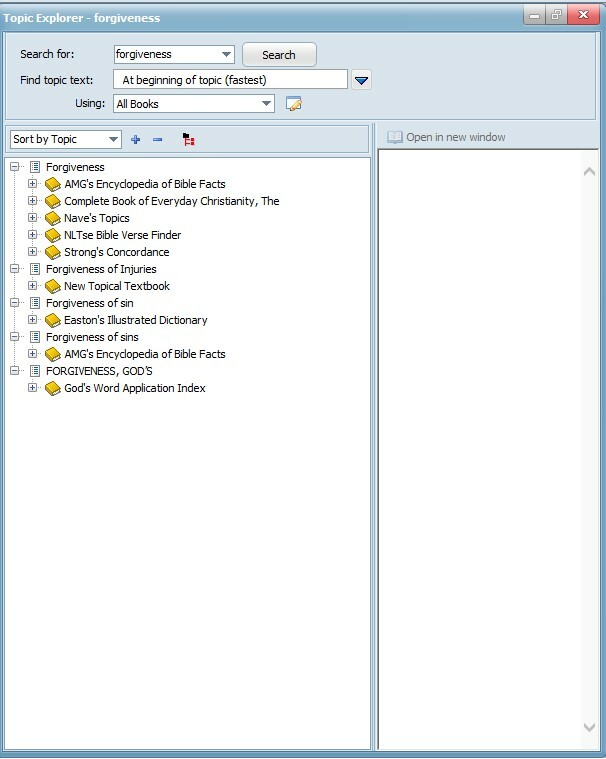This screenshot has width=606, height=759.
Task: Click topic page icon beside FORGIVENESS, GOD'S
Action: [x=35, y=371]
